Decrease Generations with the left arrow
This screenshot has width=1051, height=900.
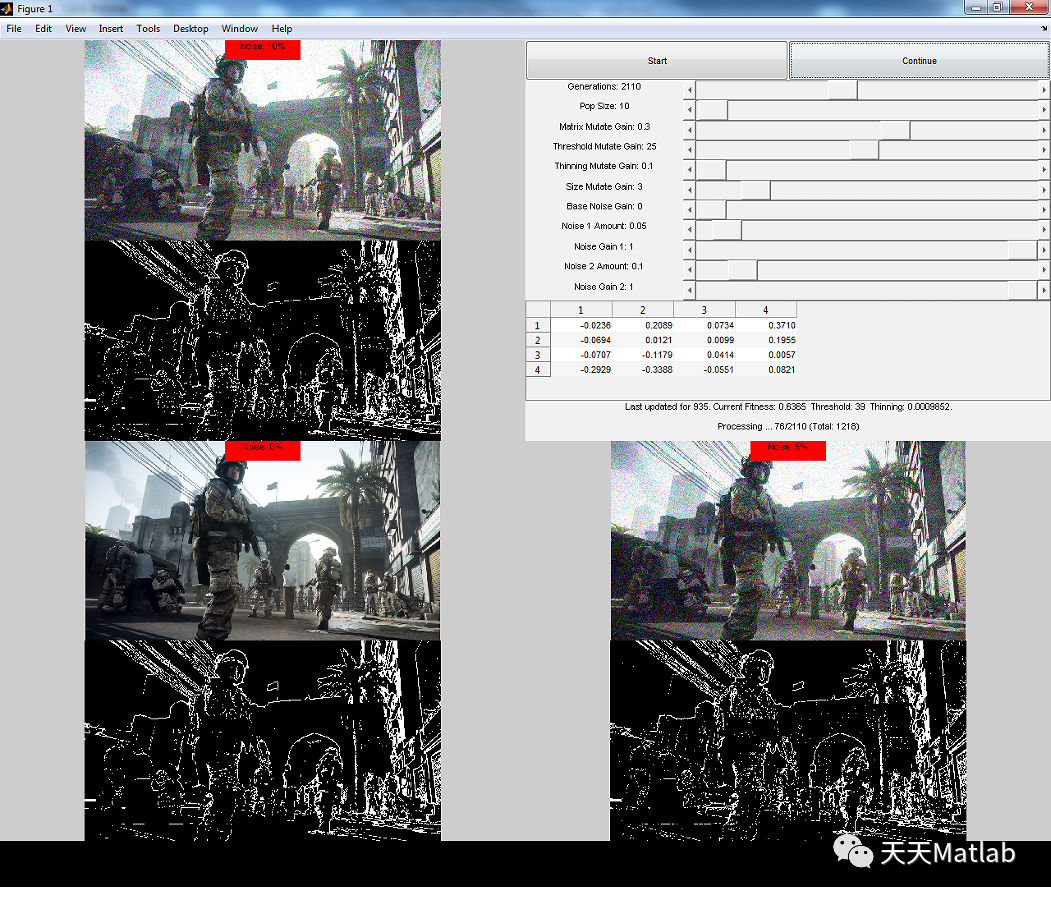tap(690, 90)
